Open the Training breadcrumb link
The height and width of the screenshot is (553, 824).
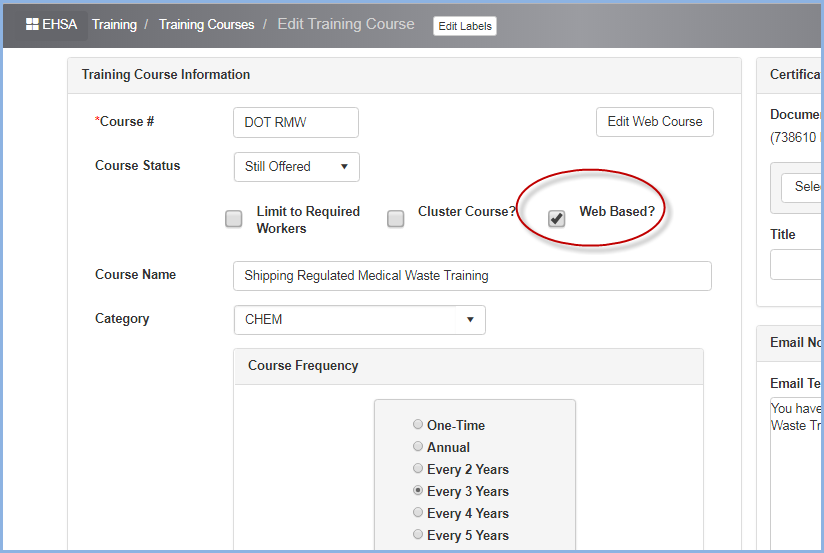pyautogui.click(x=114, y=25)
